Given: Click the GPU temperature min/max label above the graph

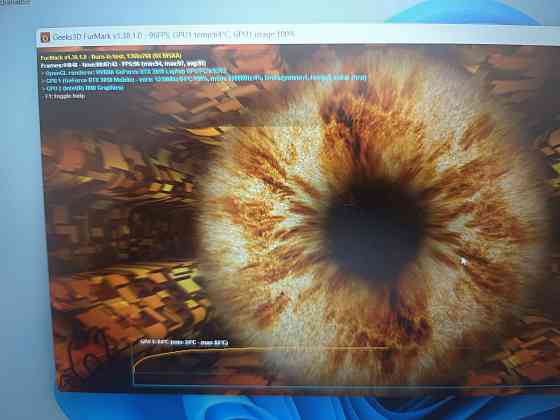Looking at the screenshot, I should [x=183, y=342].
